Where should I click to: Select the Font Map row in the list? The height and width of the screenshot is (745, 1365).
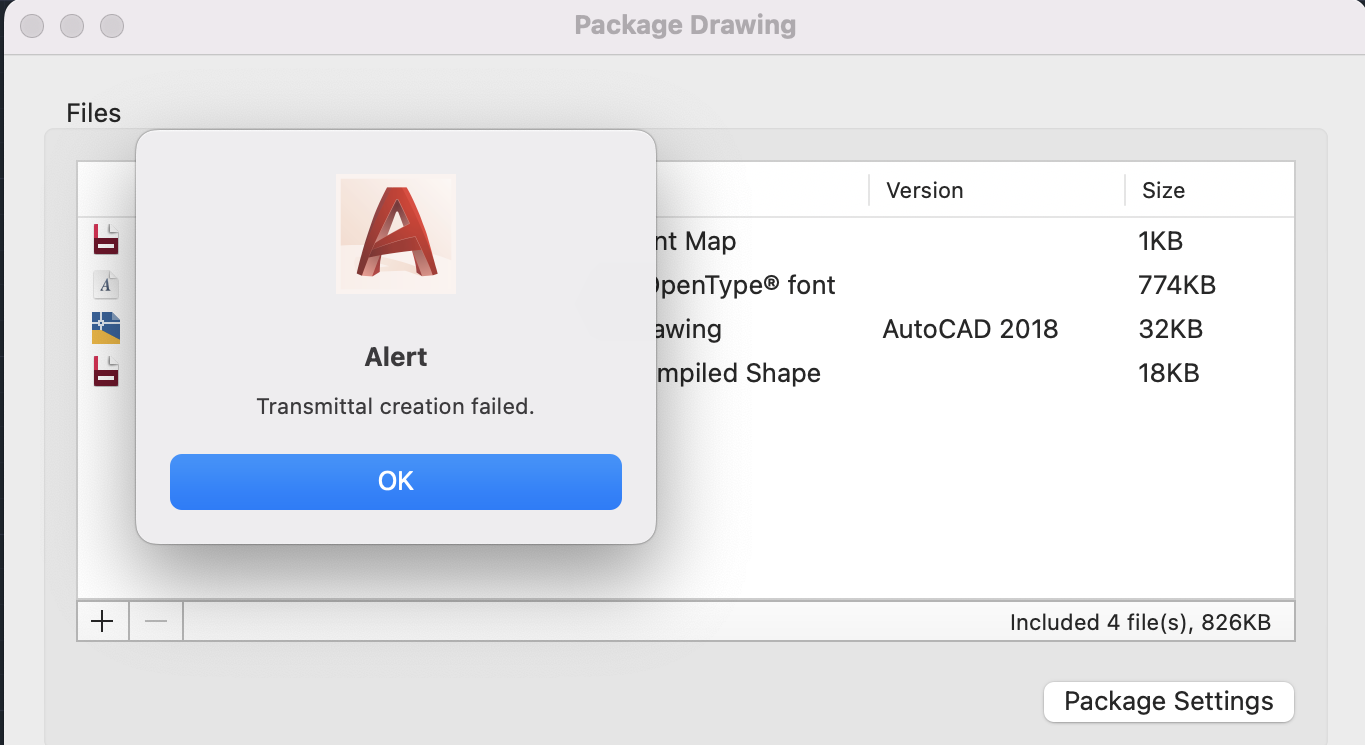750,241
